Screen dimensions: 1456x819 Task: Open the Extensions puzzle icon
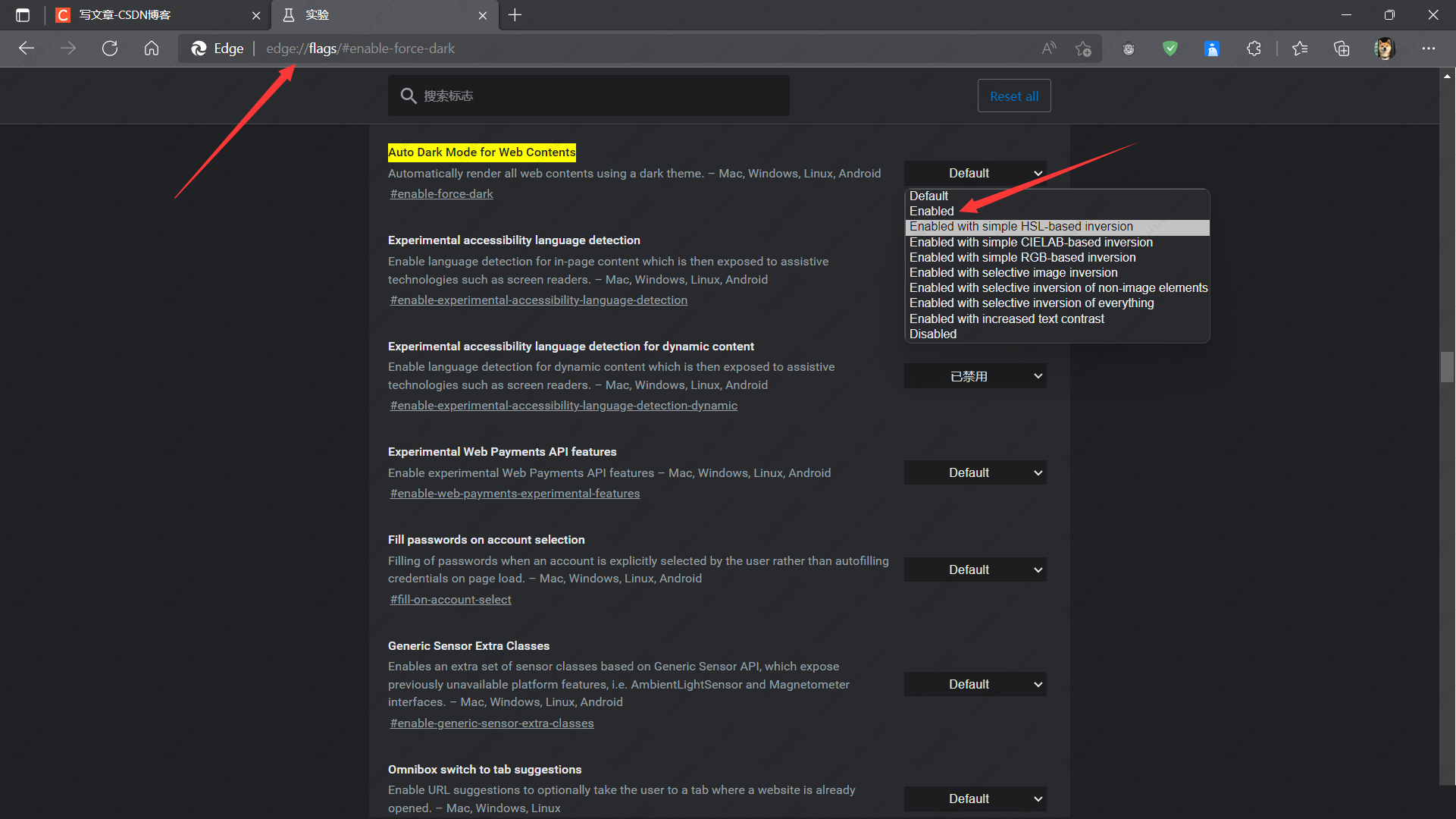pyautogui.click(x=1254, y=49)
